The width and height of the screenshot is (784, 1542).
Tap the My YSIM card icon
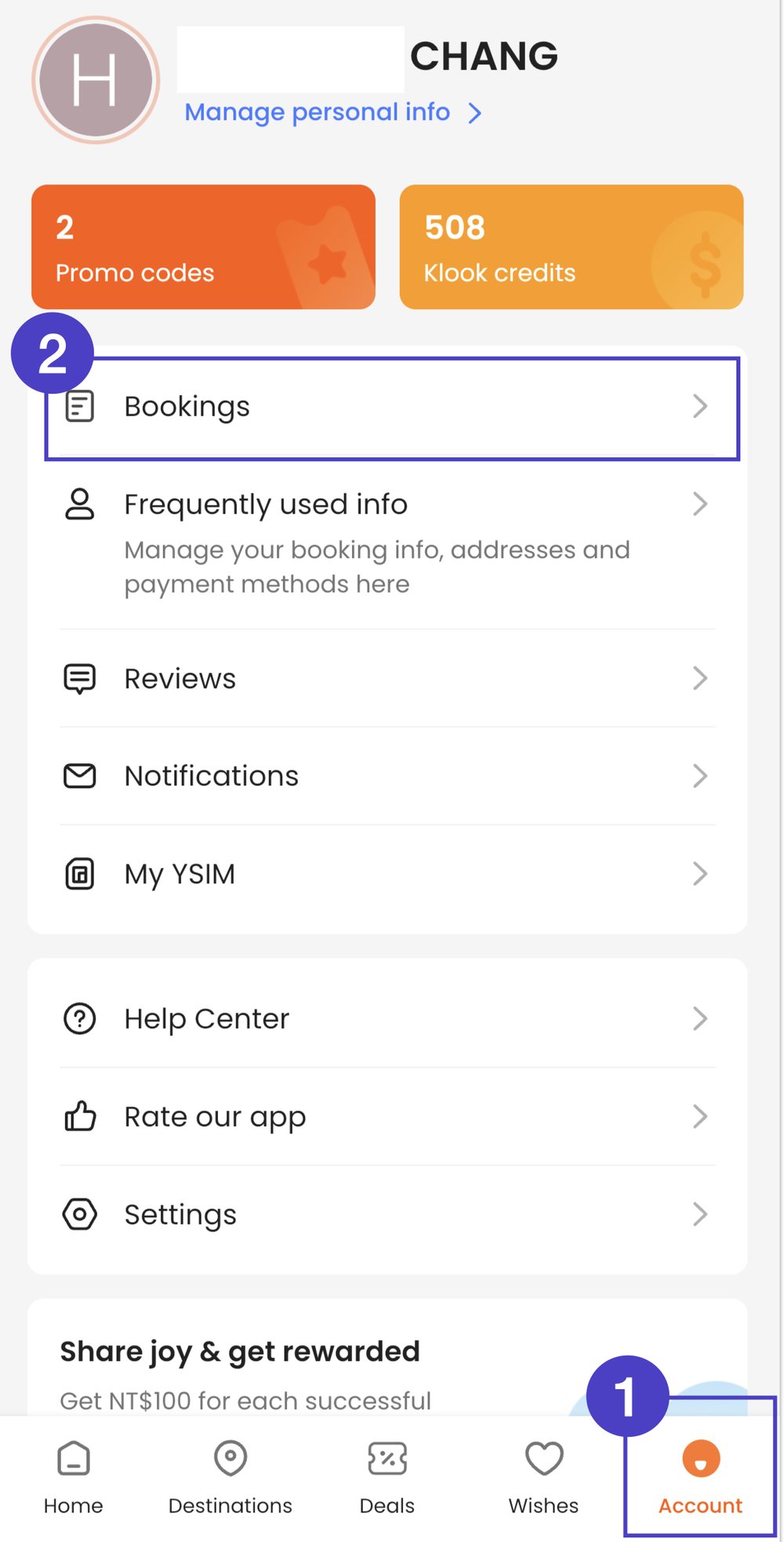point(79,874)
